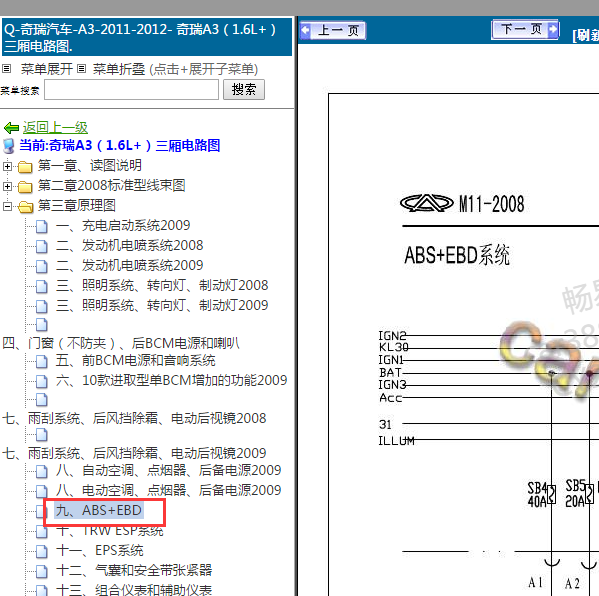Open 七、雨刮系统、后风挡除霜、电动后视镜2008
The width and height of the screenshot is (599, 596).
134,418
